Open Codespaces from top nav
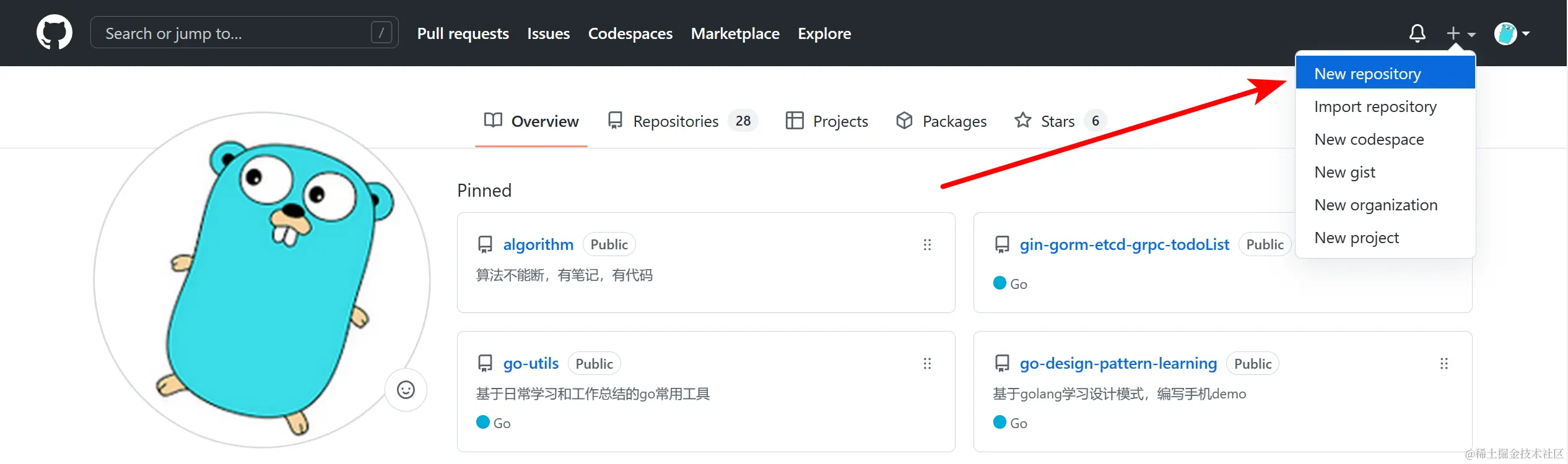1568x464 pixels. click(x=630, y=33)
